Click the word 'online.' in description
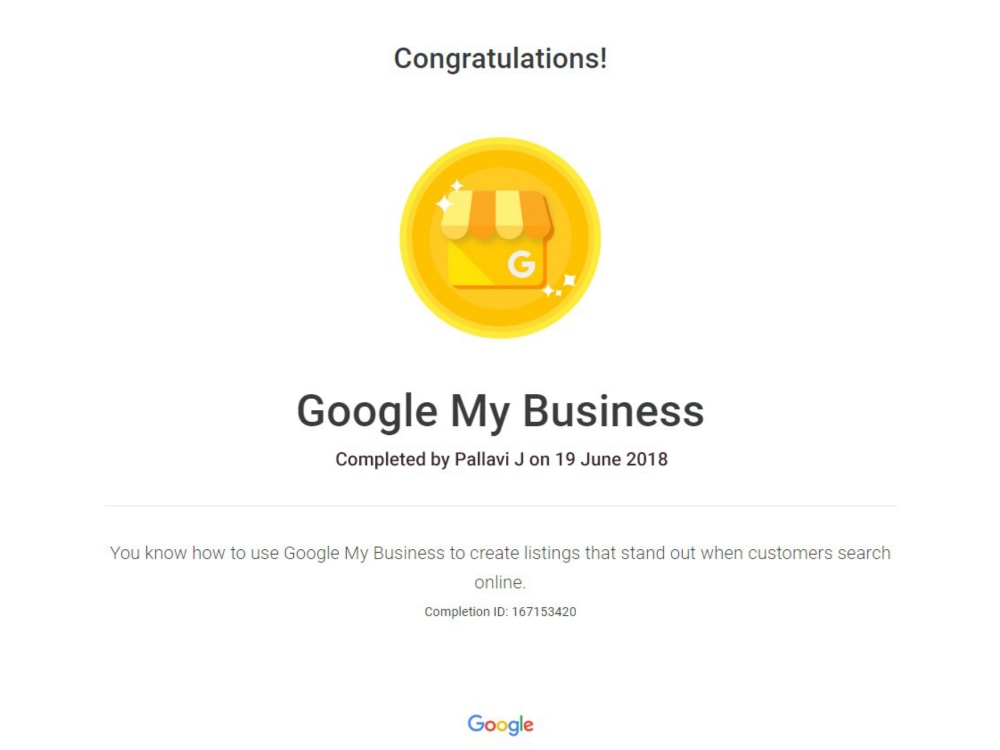 click(500, 582)
